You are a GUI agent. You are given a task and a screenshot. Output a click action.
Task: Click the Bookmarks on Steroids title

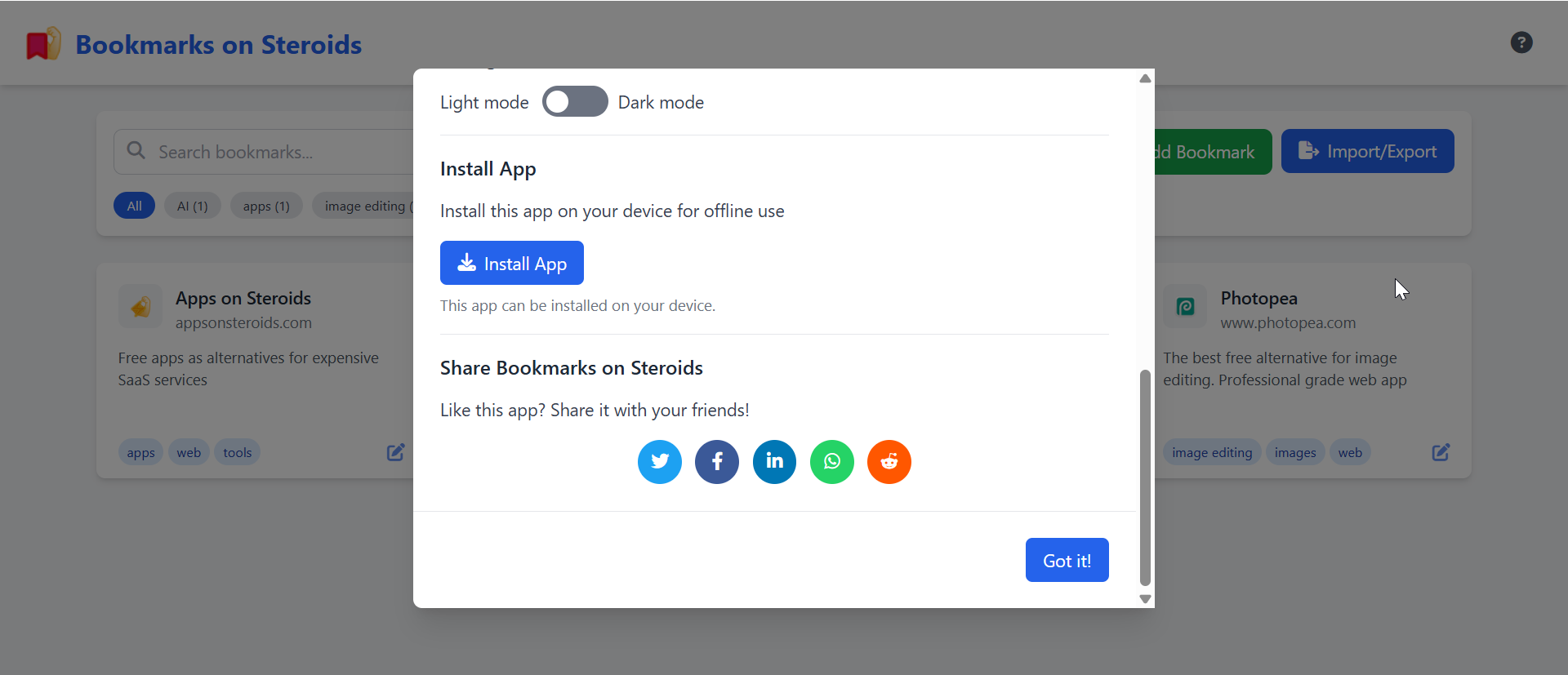pyautogui.click(x=219, y=45)
